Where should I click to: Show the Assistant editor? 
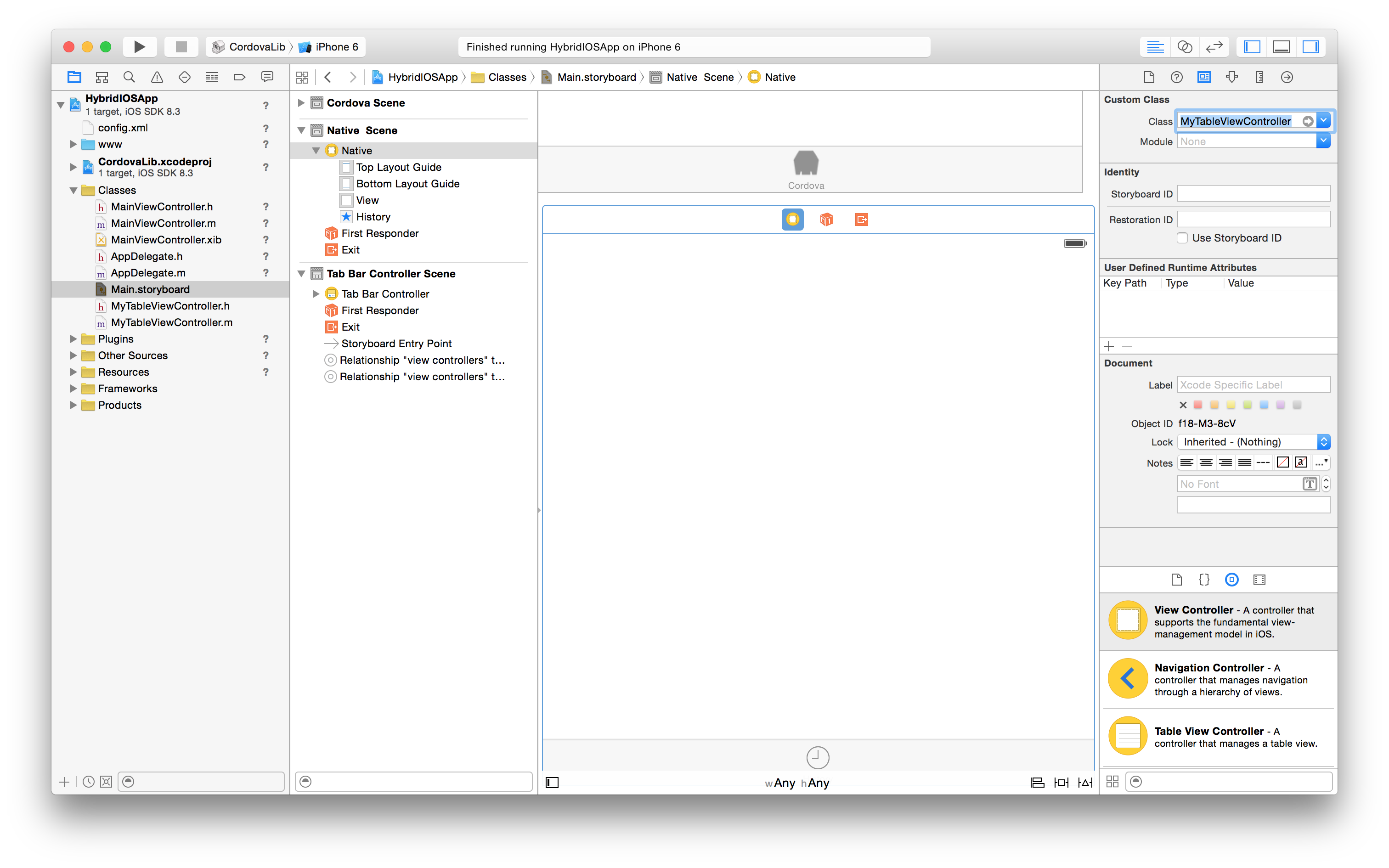[x=1185, y=46]
